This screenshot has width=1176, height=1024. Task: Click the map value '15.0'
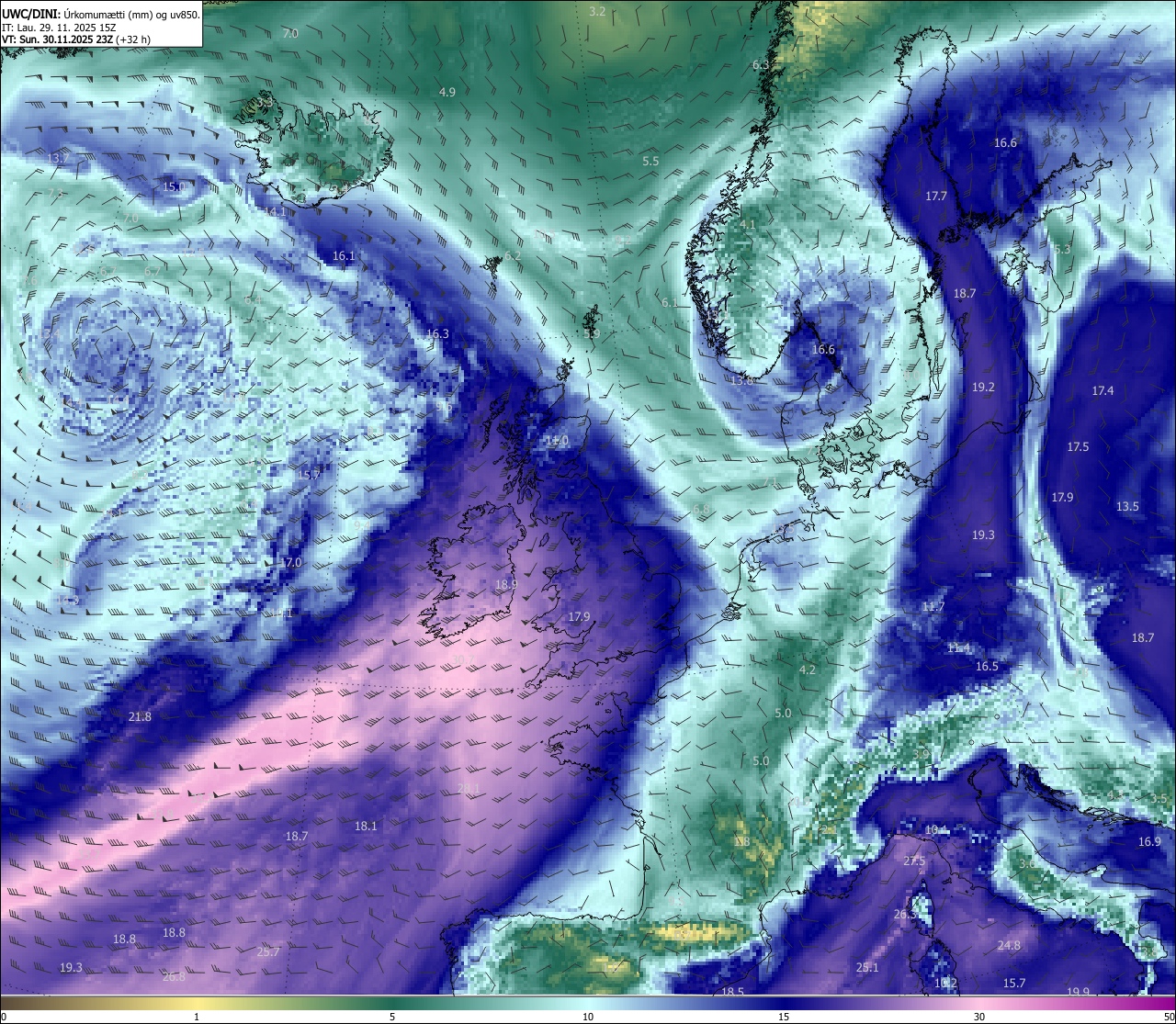point(174,186)
